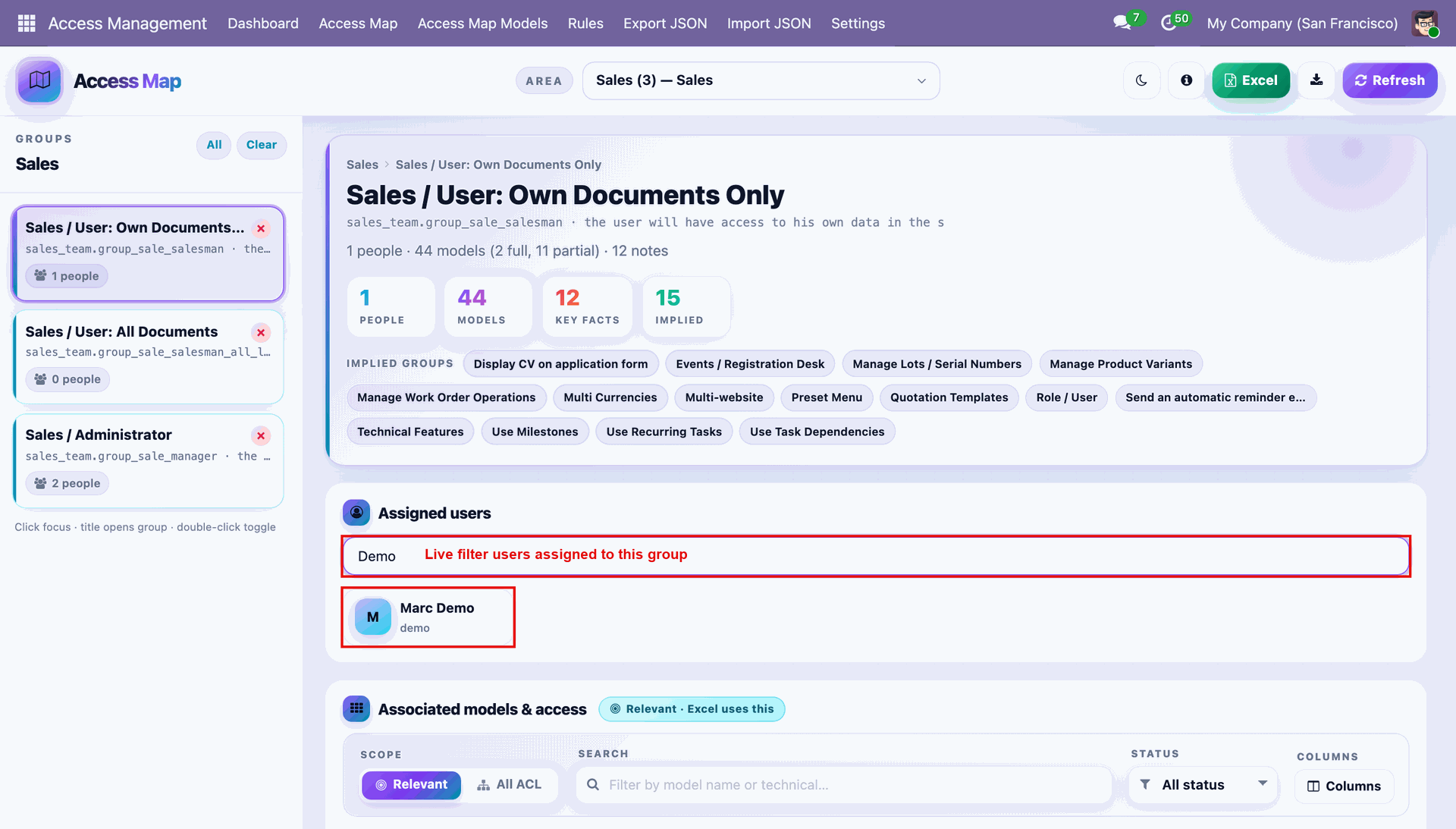
Task: Open Manage Work Order Operations chip
Action: pyautogui.click(x=446, y=397)
